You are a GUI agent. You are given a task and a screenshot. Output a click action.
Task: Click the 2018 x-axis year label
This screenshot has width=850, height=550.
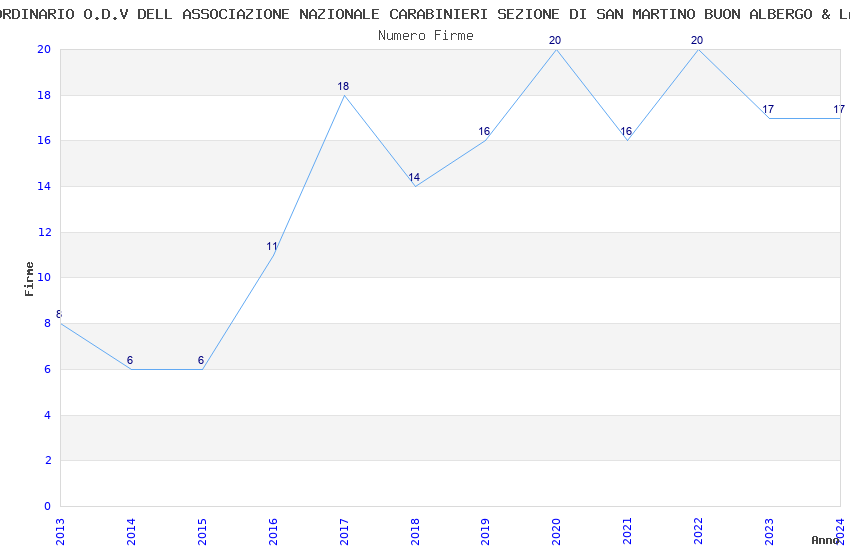[415, 531]
